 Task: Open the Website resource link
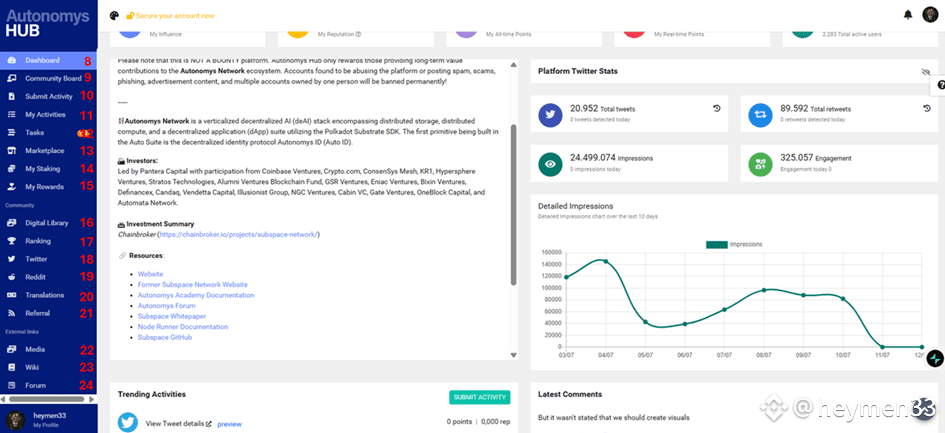[150, 274]
